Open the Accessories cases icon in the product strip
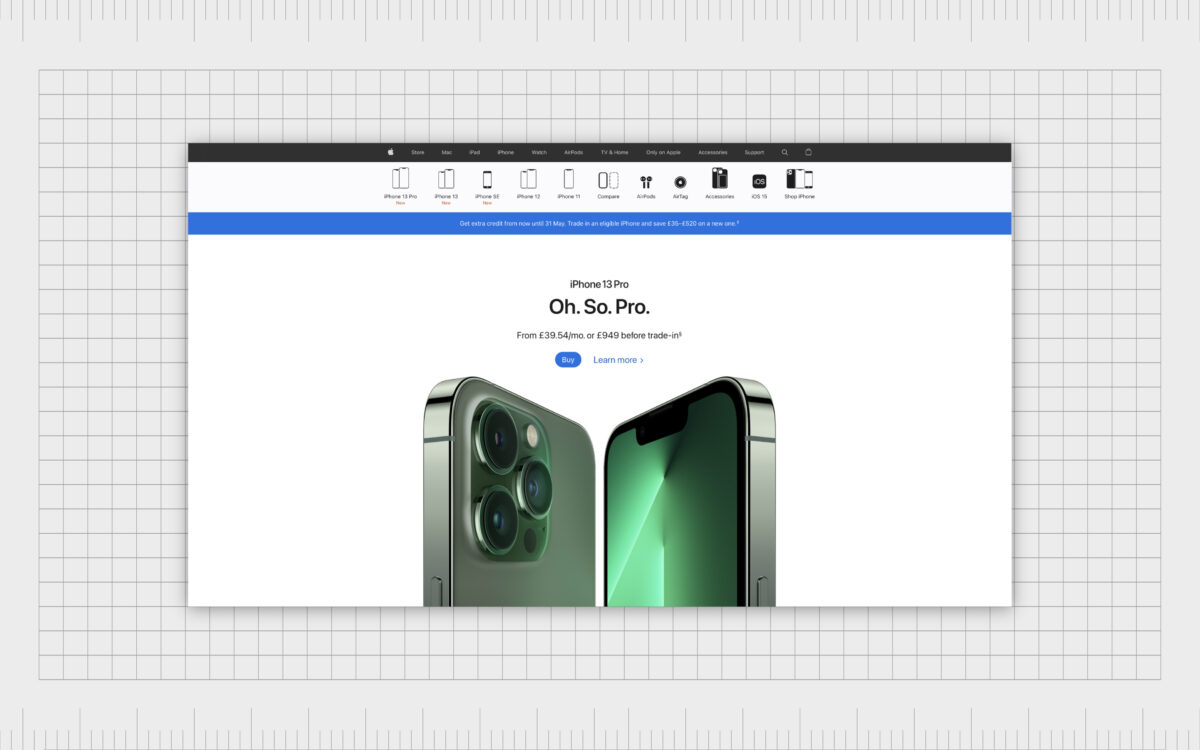 point(719,178)
